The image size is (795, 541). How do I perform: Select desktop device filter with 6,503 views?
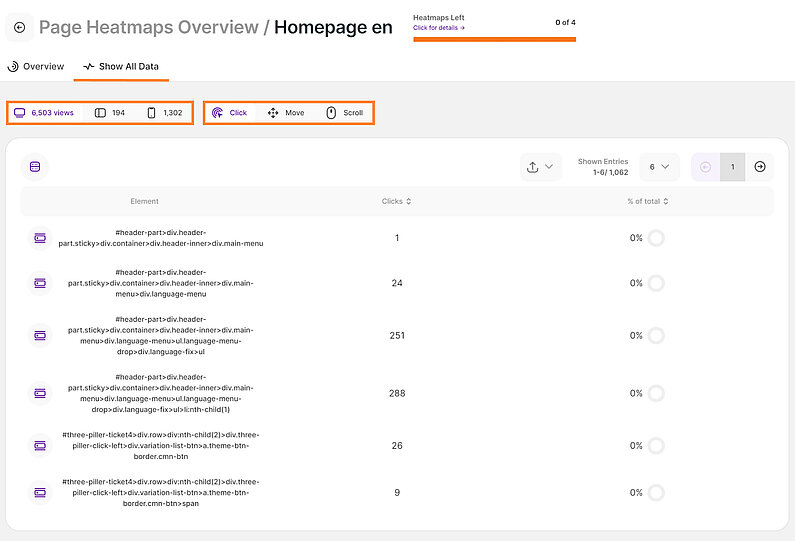(x=44, y=113)
